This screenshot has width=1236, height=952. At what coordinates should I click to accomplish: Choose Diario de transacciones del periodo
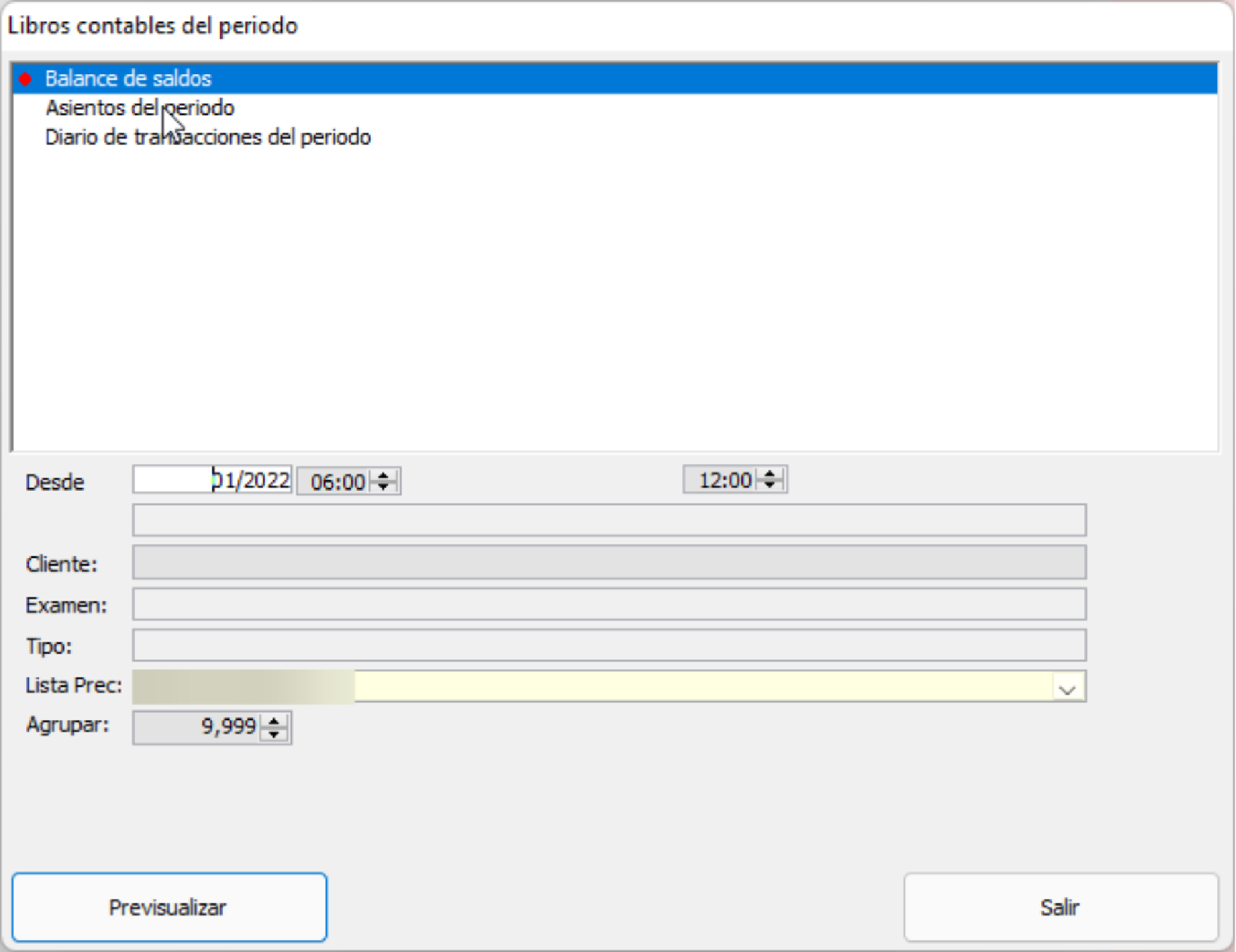tap(208, 137)
